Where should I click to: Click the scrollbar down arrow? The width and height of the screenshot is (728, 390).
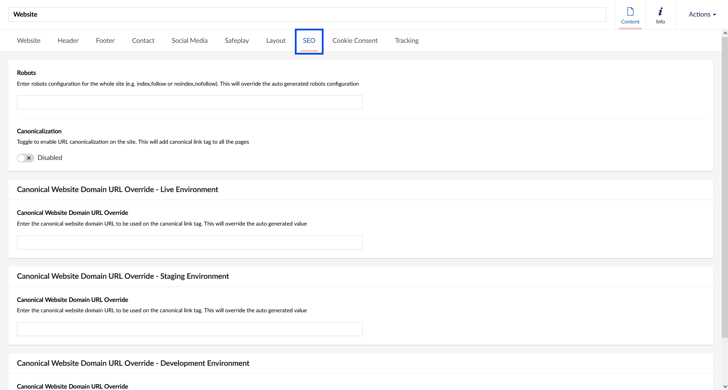coord(725,387)
